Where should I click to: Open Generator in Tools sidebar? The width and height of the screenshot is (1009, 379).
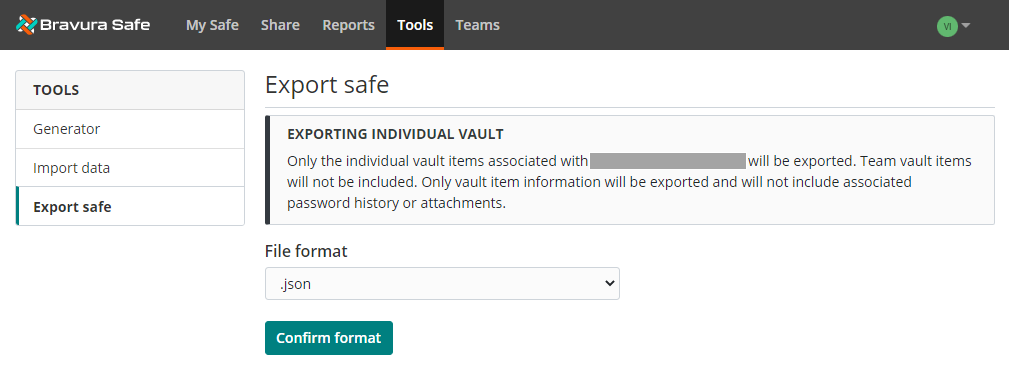pyautogui.click(x=130, y=129)
